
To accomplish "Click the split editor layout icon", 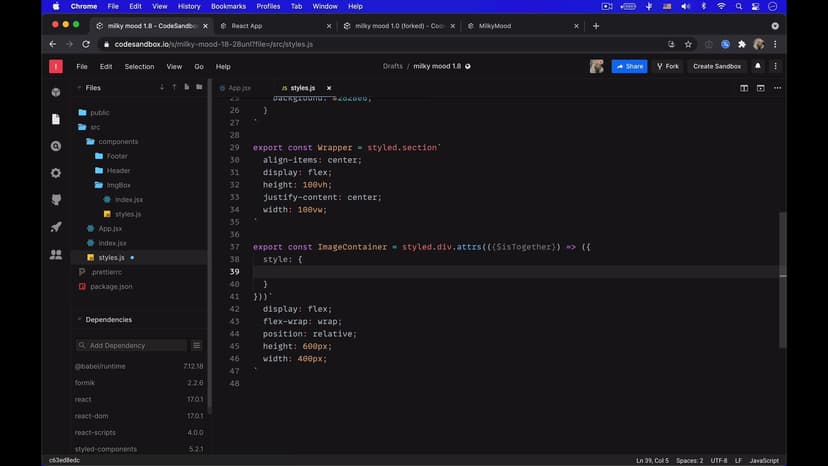I will [x=744, y=88].
